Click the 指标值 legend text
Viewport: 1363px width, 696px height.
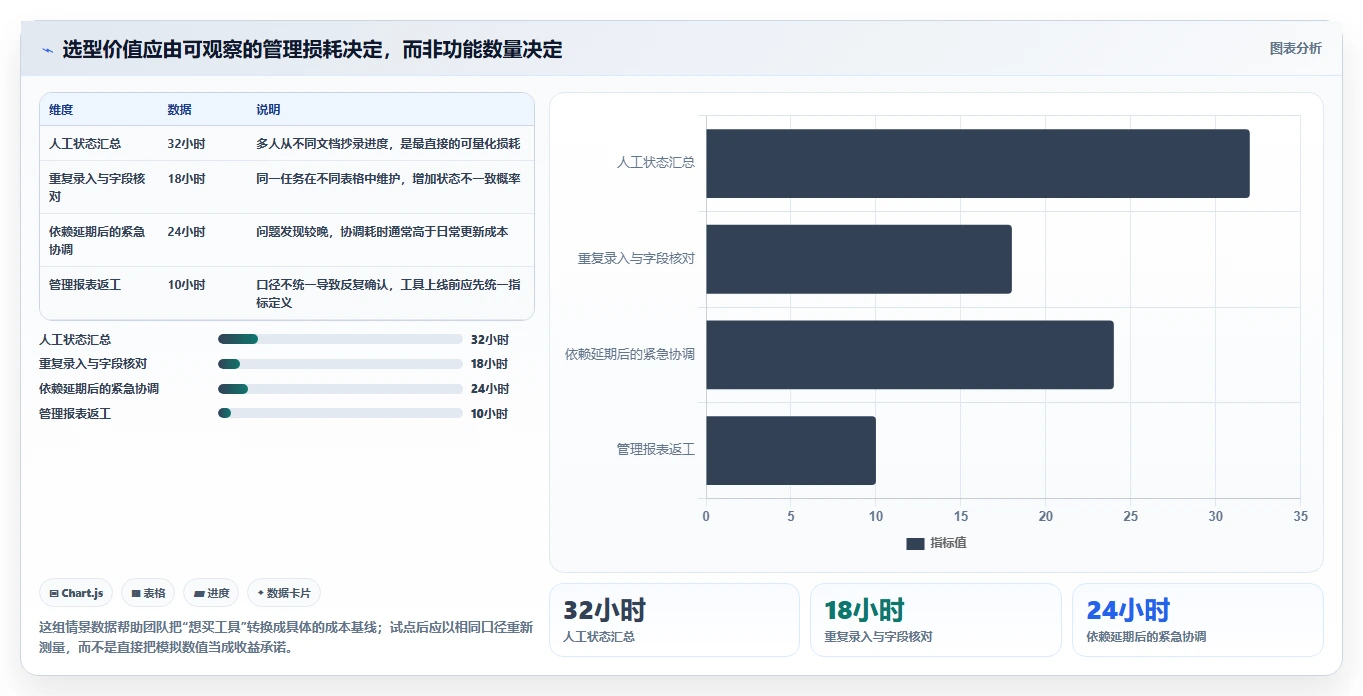click(948, 543)
